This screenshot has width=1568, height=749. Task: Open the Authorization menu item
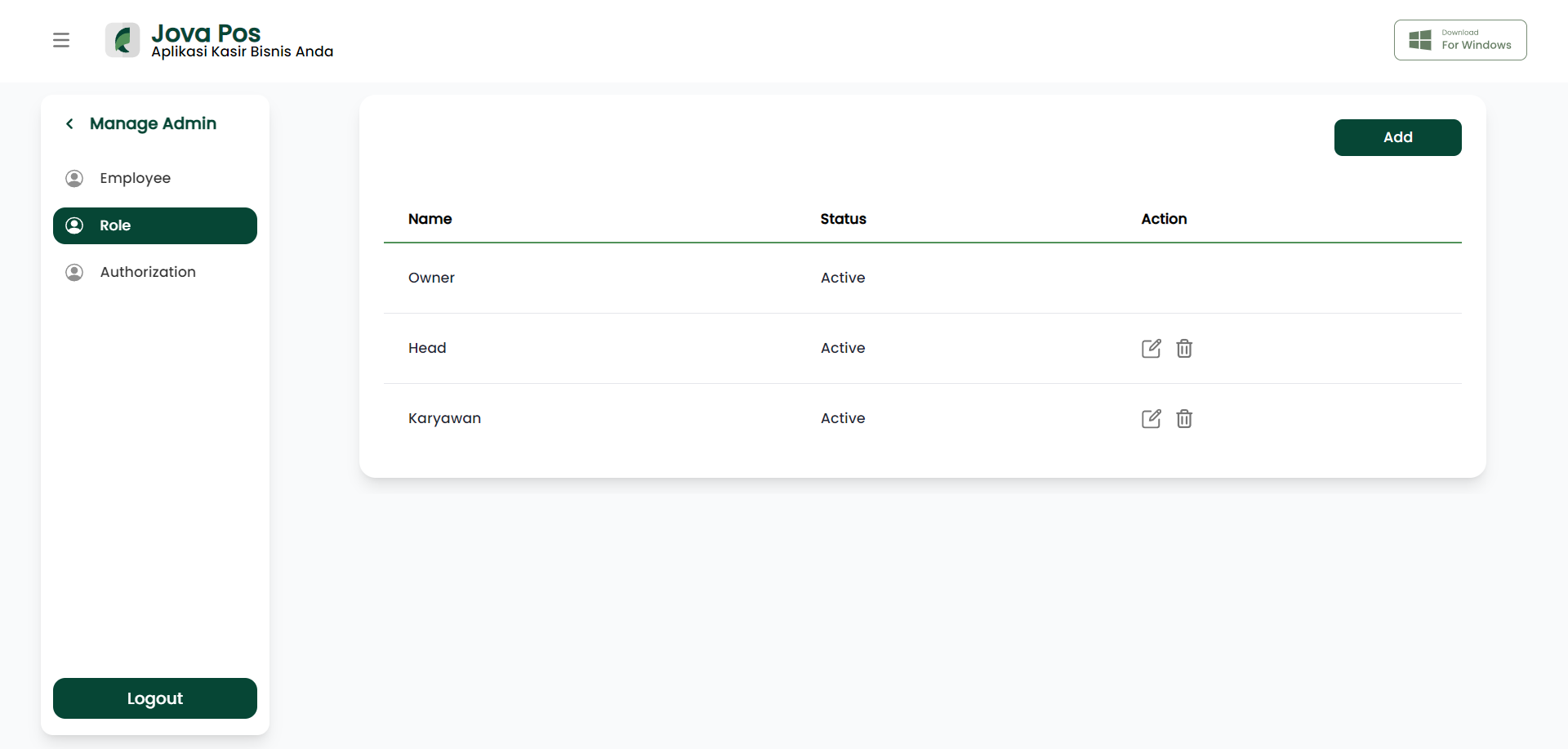pyautogui.click(x=155, y=272)
